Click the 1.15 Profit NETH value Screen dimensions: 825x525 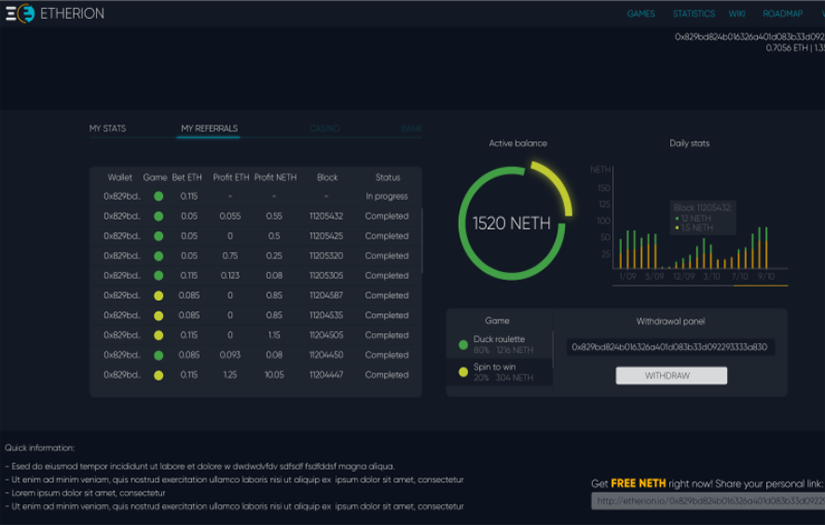pyautogui.click(x=274, y=335)
